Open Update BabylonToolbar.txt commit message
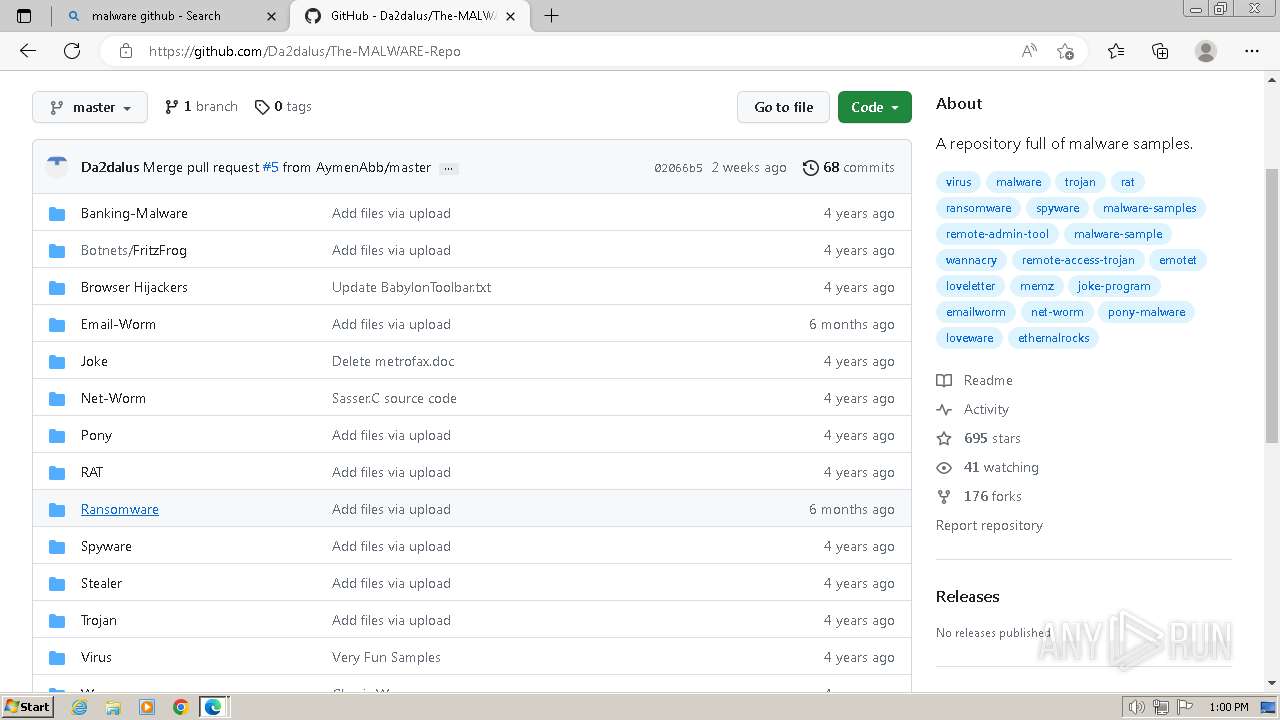Viewport: 1280px width, 720px height. (411, 287)
